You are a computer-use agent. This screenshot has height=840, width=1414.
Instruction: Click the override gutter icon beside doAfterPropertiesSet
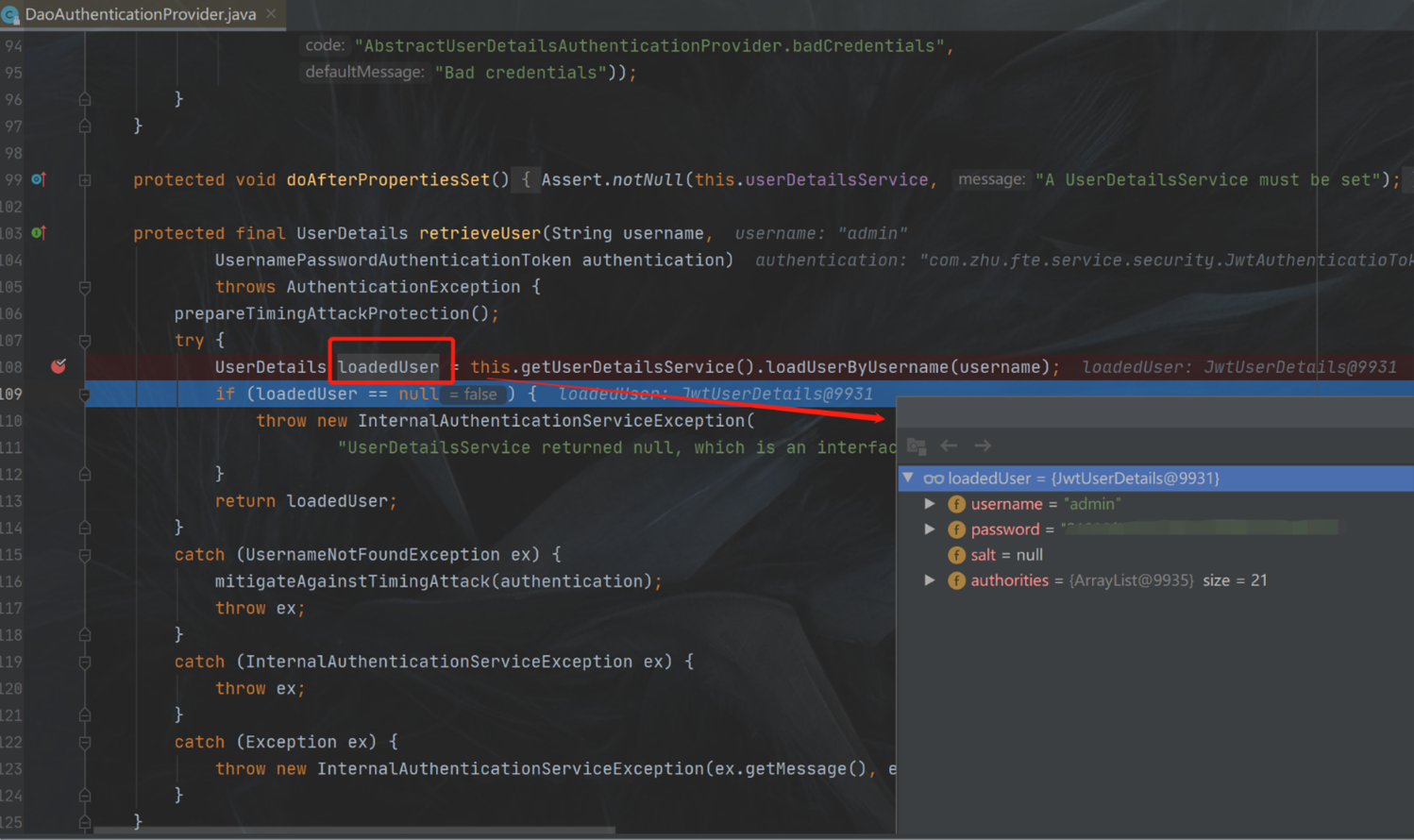click(x=39, y=178)
